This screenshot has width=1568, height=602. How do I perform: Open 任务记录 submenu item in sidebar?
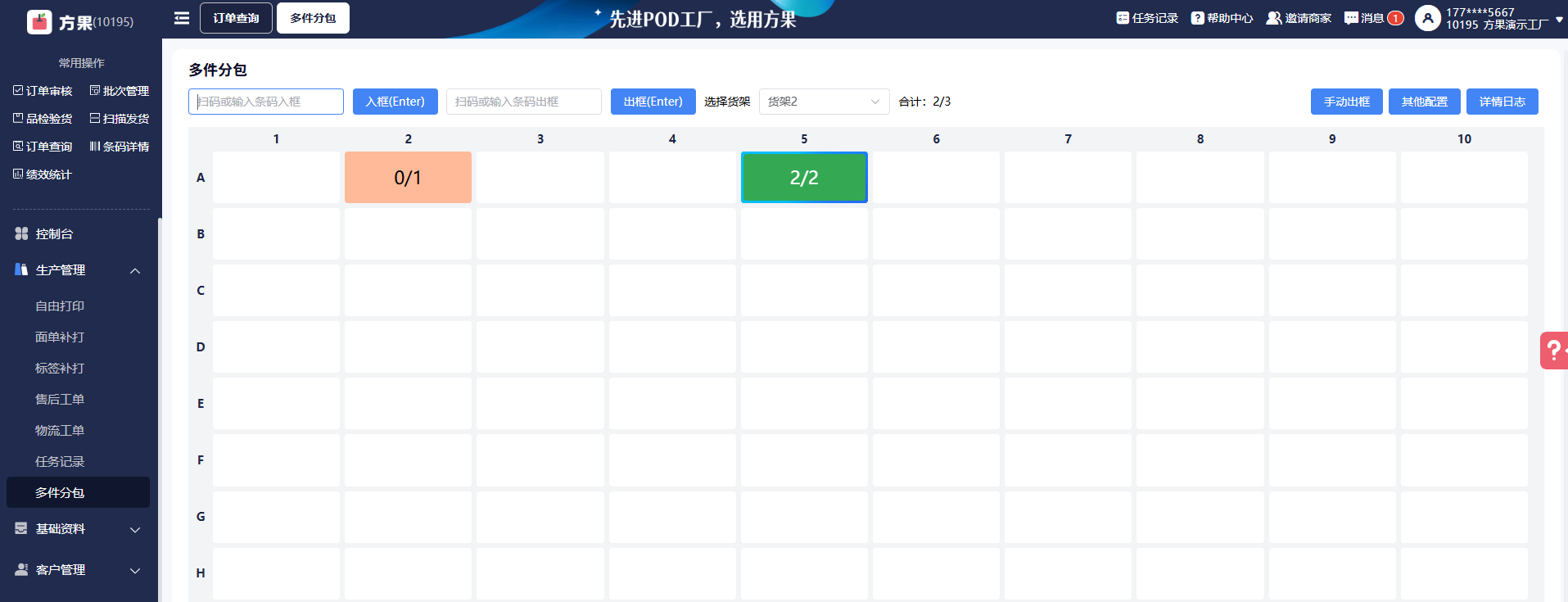coord(60,462)
